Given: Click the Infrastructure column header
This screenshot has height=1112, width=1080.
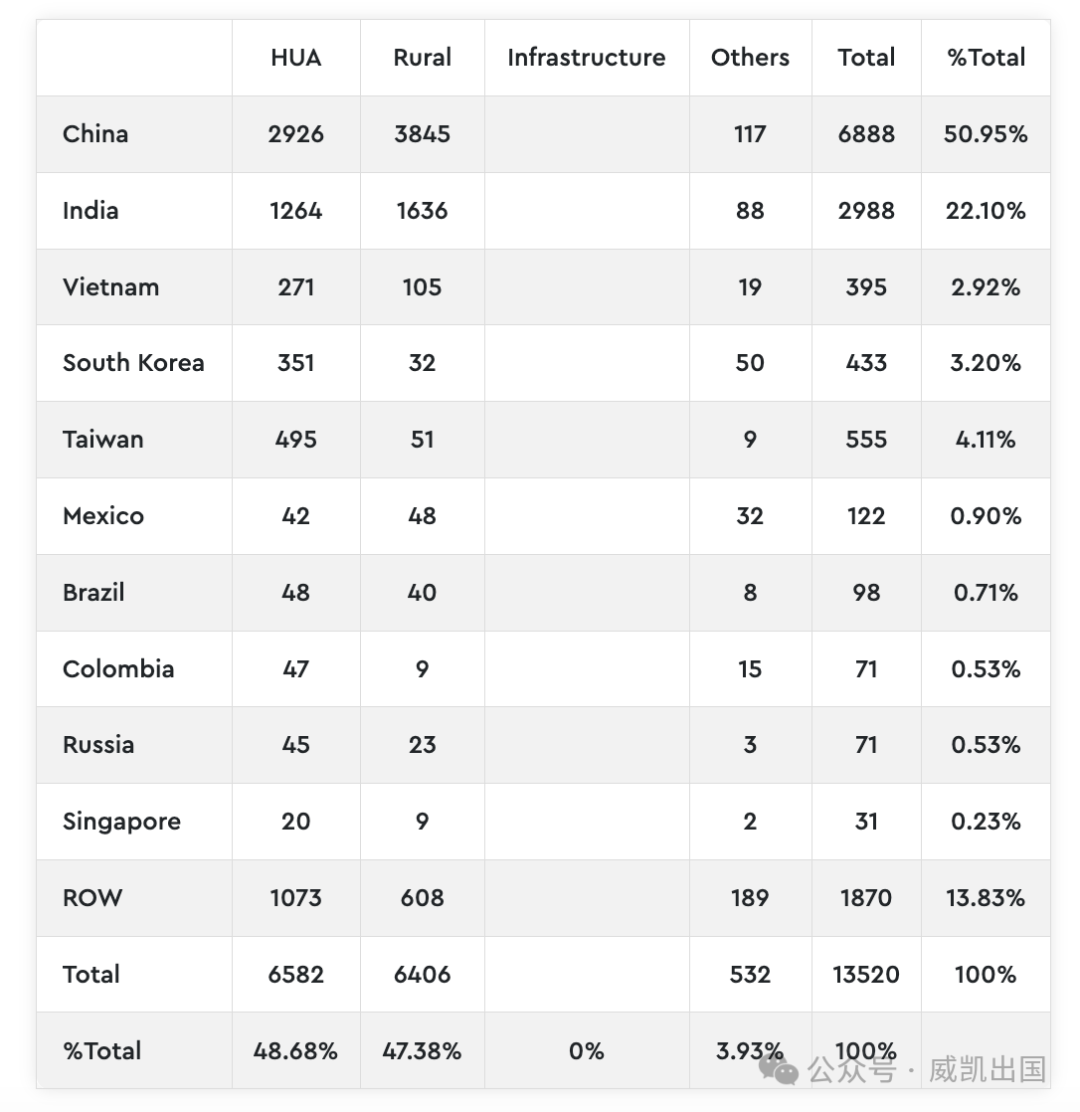Looking at the screenshot, I should (586, 58).
